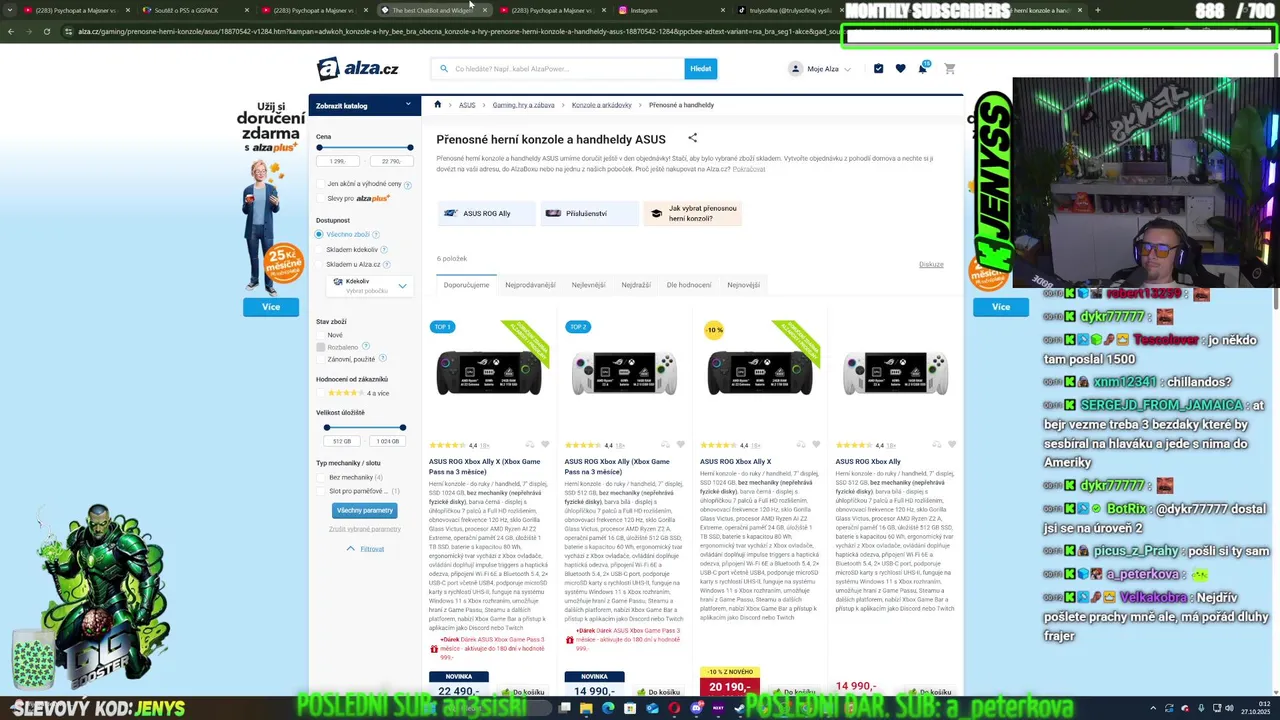Check Jen akční a výhodné ceny
This screenshot has width=1280, height=720.
[320, 184]
